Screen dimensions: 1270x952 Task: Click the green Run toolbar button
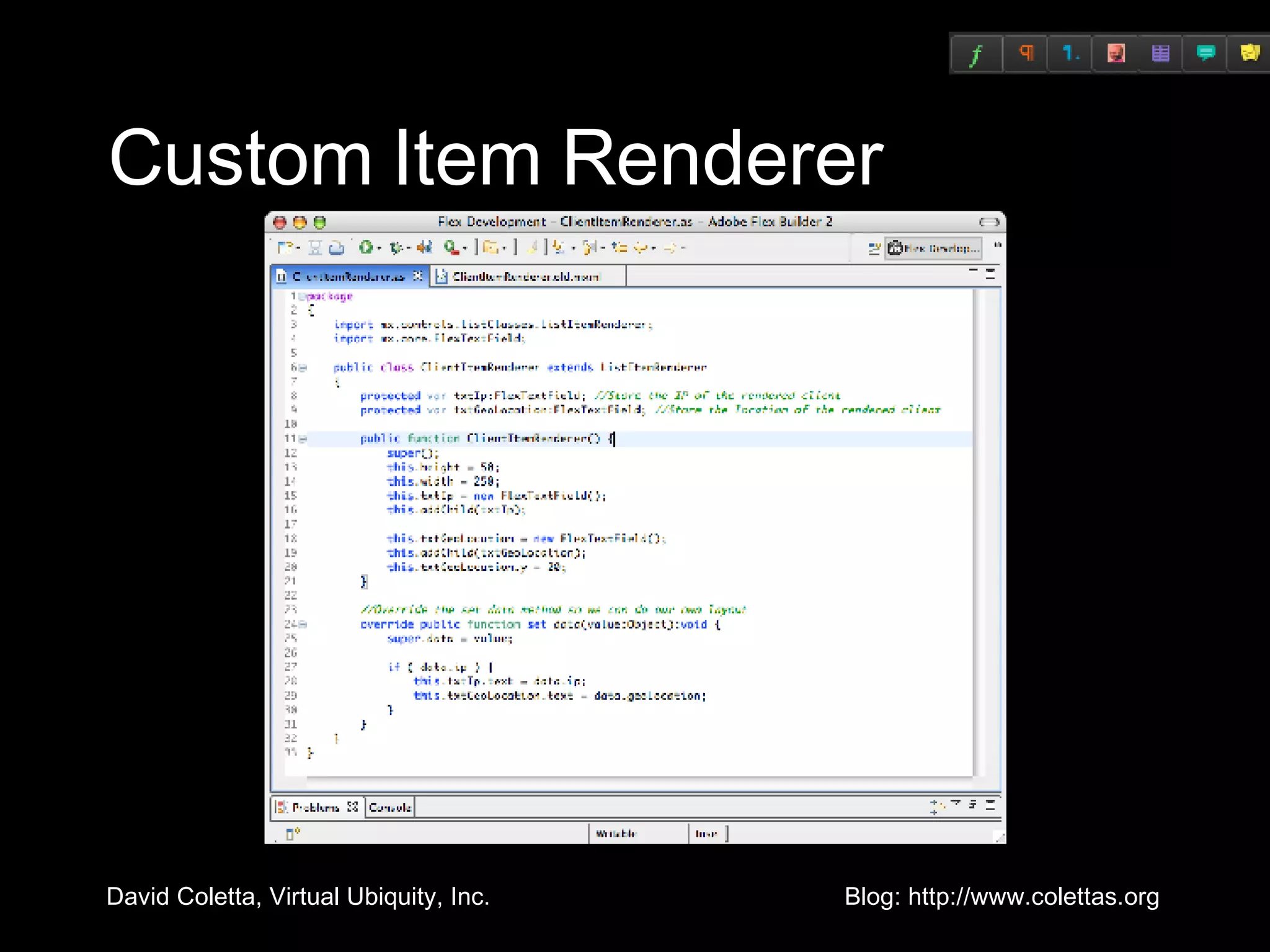365,247
